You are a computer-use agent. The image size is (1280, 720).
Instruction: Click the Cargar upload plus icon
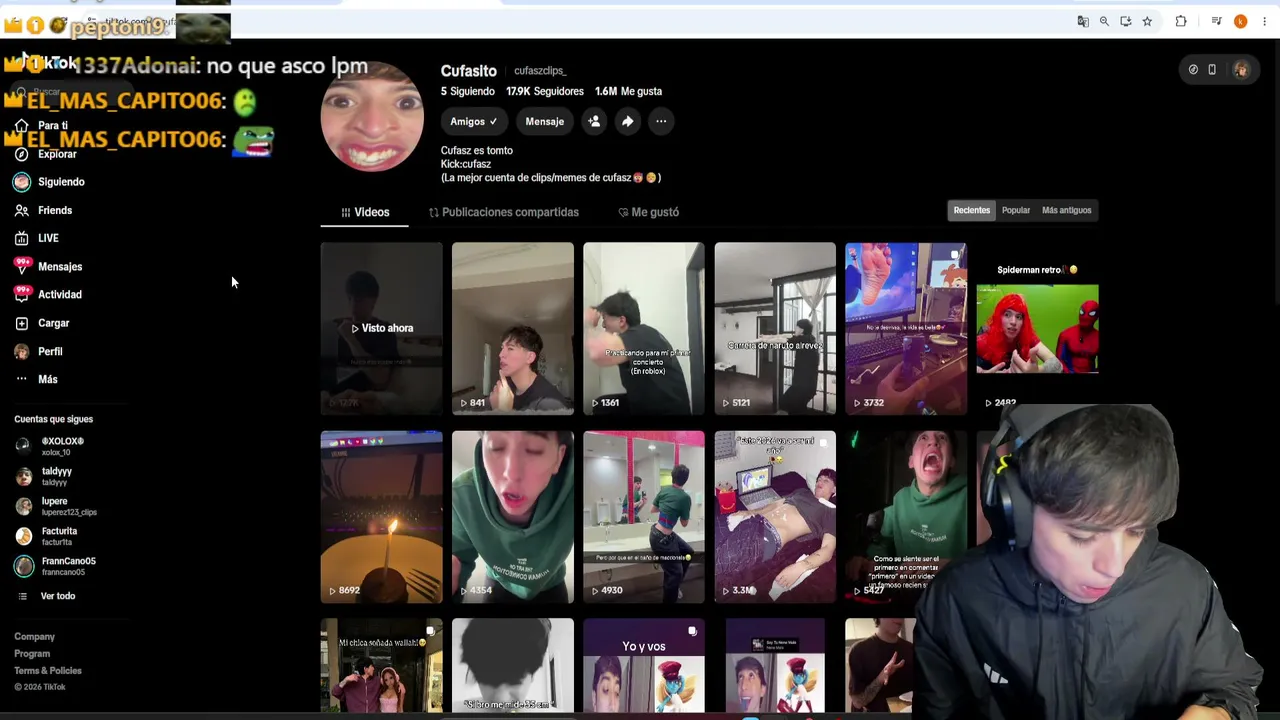coord(22,323)
